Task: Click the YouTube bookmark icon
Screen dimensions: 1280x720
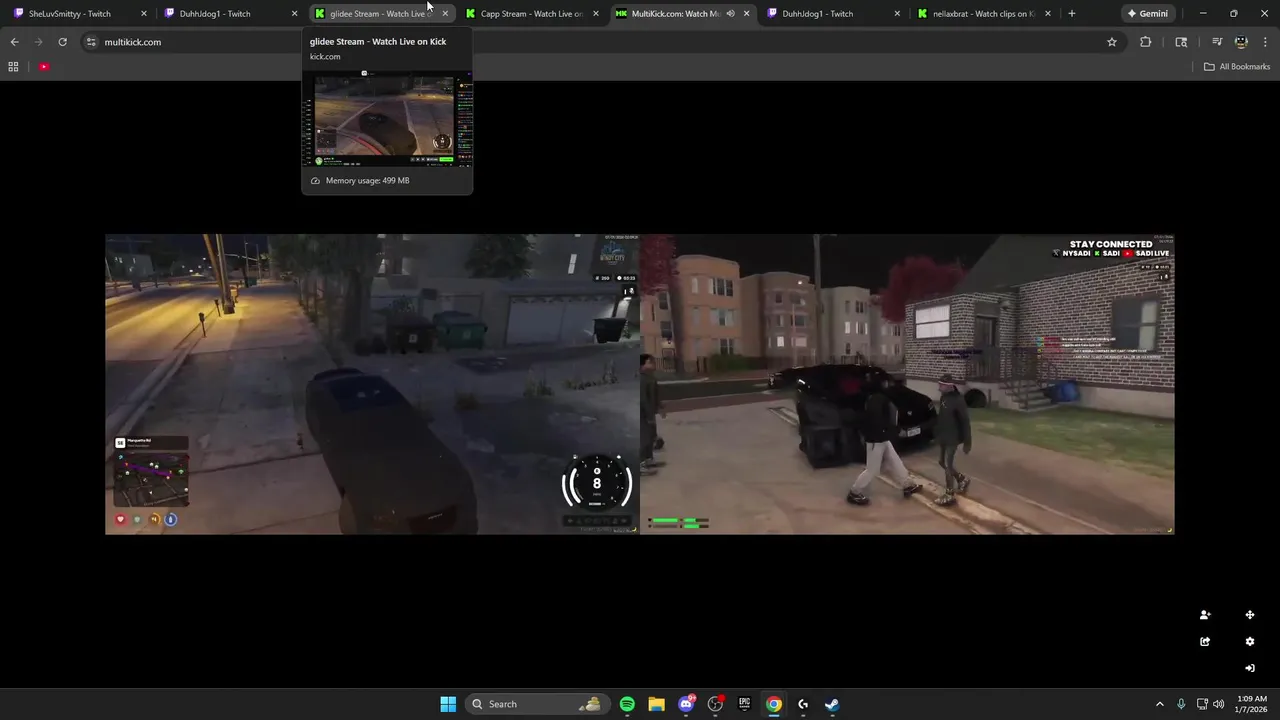Action: [44, 67]
